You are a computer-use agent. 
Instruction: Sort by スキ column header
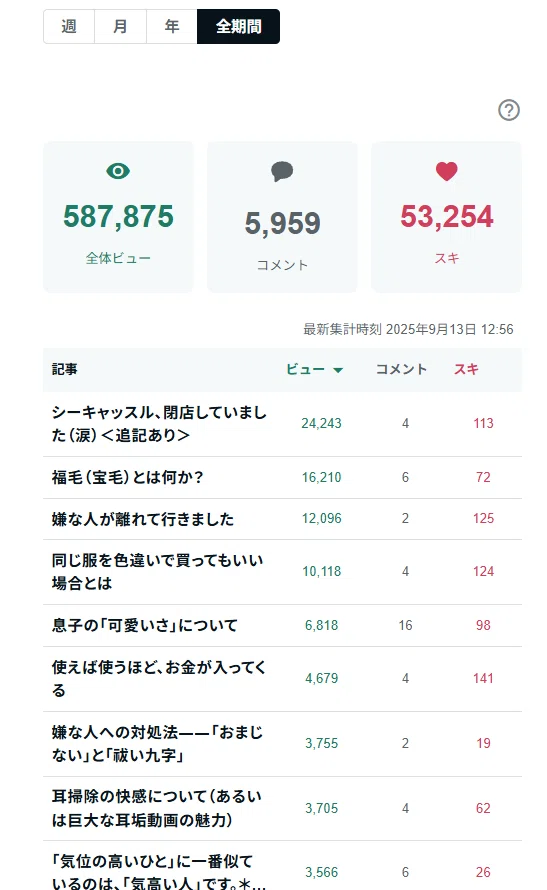466,370
